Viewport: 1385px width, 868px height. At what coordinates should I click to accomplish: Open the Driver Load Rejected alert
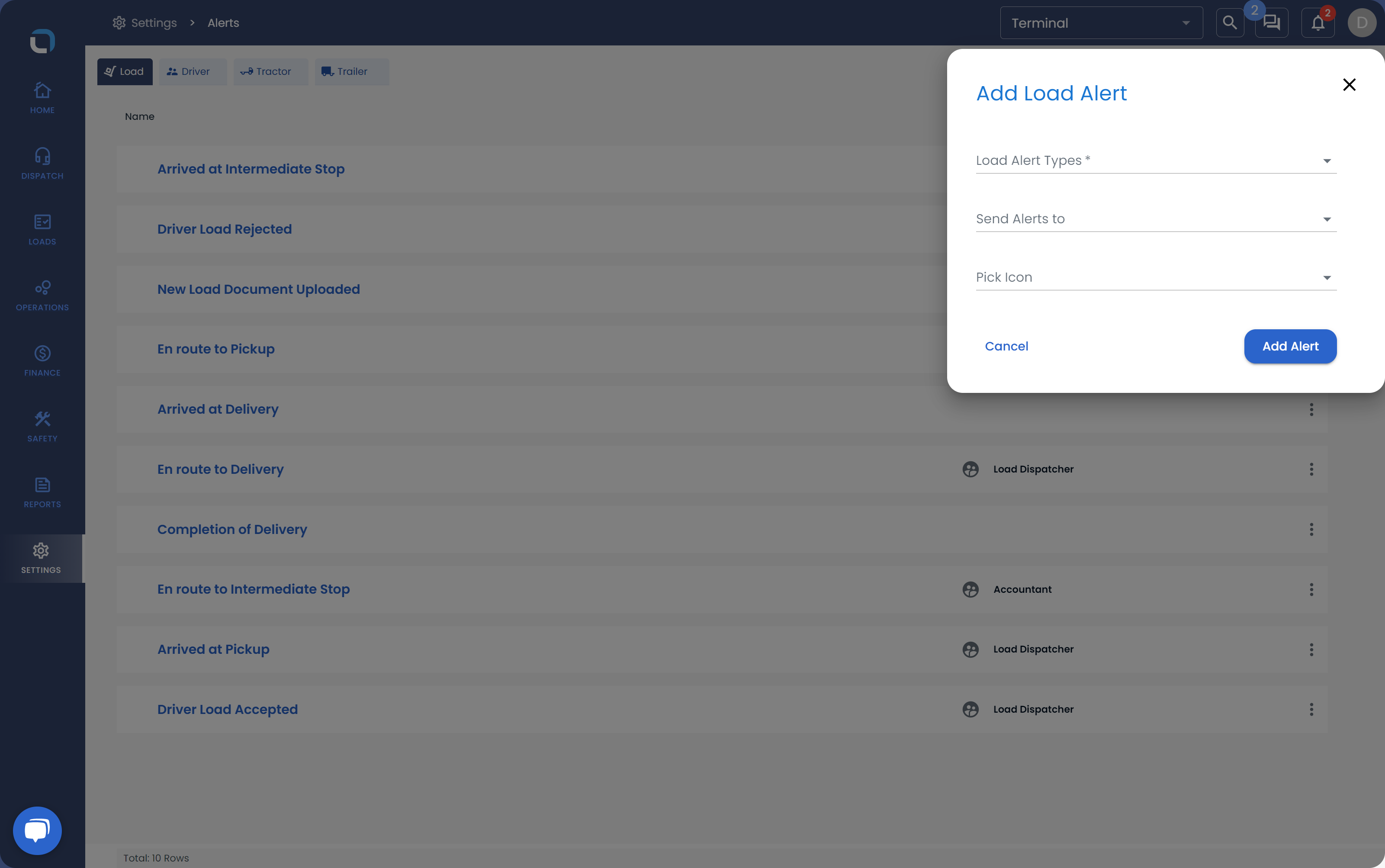pyautogui.click(x=225, y=229)
